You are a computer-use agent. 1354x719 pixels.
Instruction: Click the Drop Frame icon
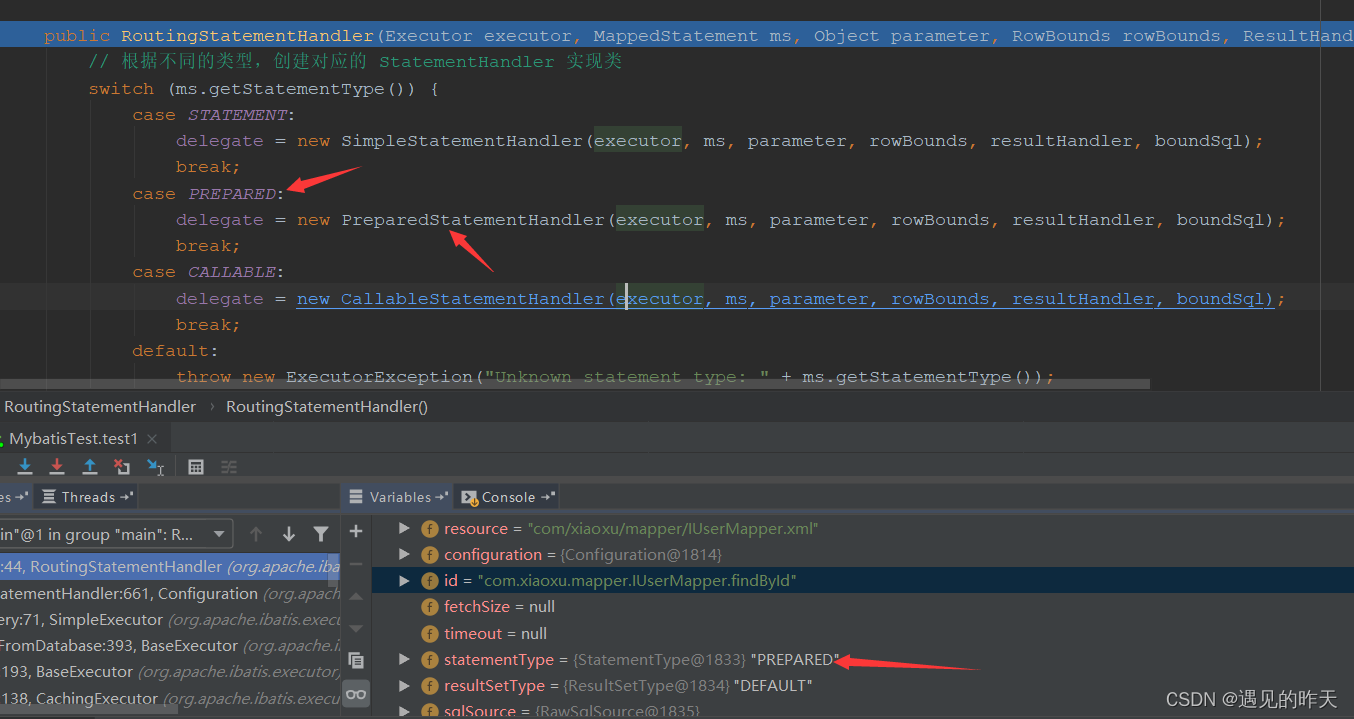click(x=122, y=467)
